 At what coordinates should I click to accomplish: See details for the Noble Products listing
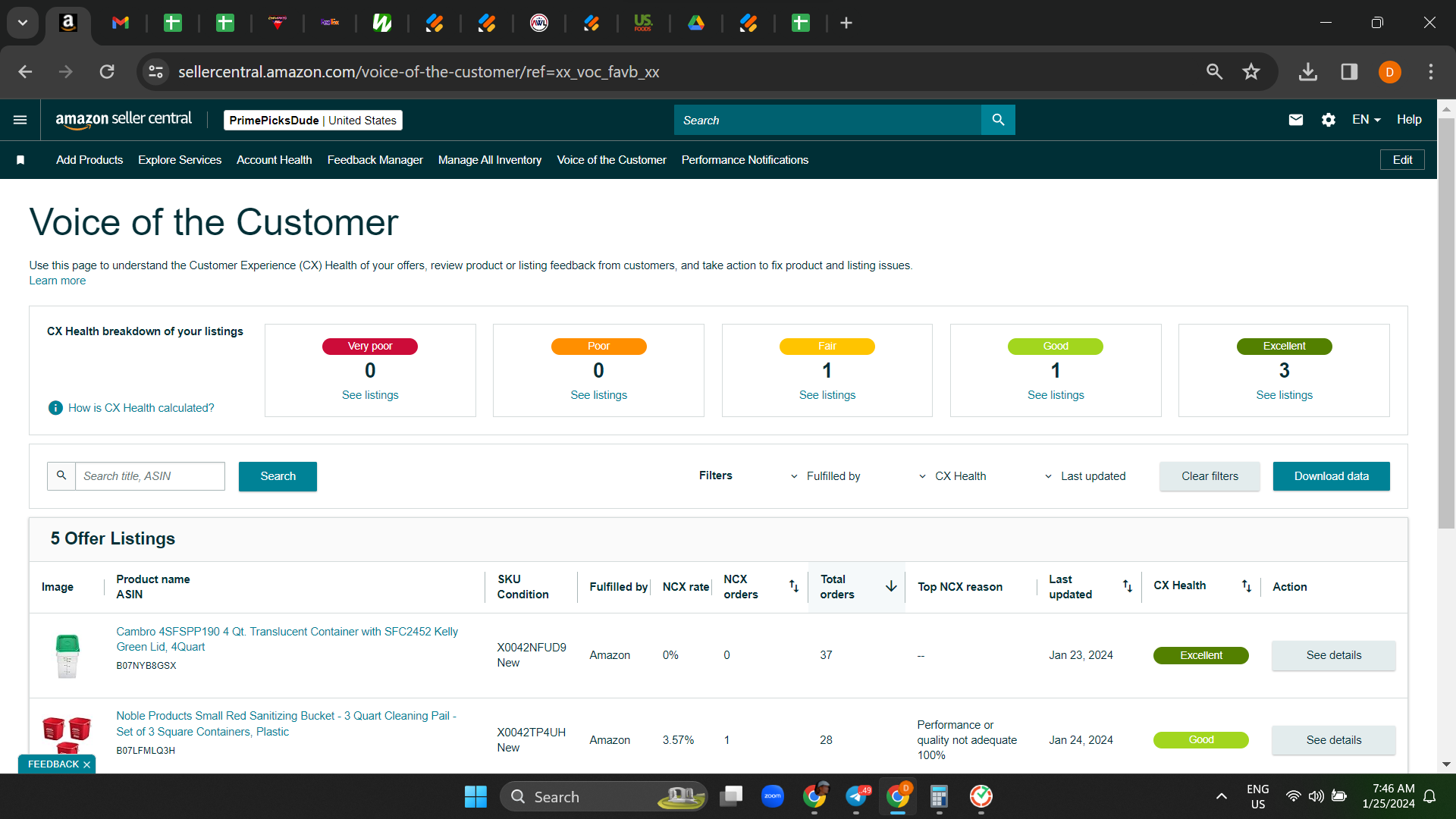[x=1333, y=740]
